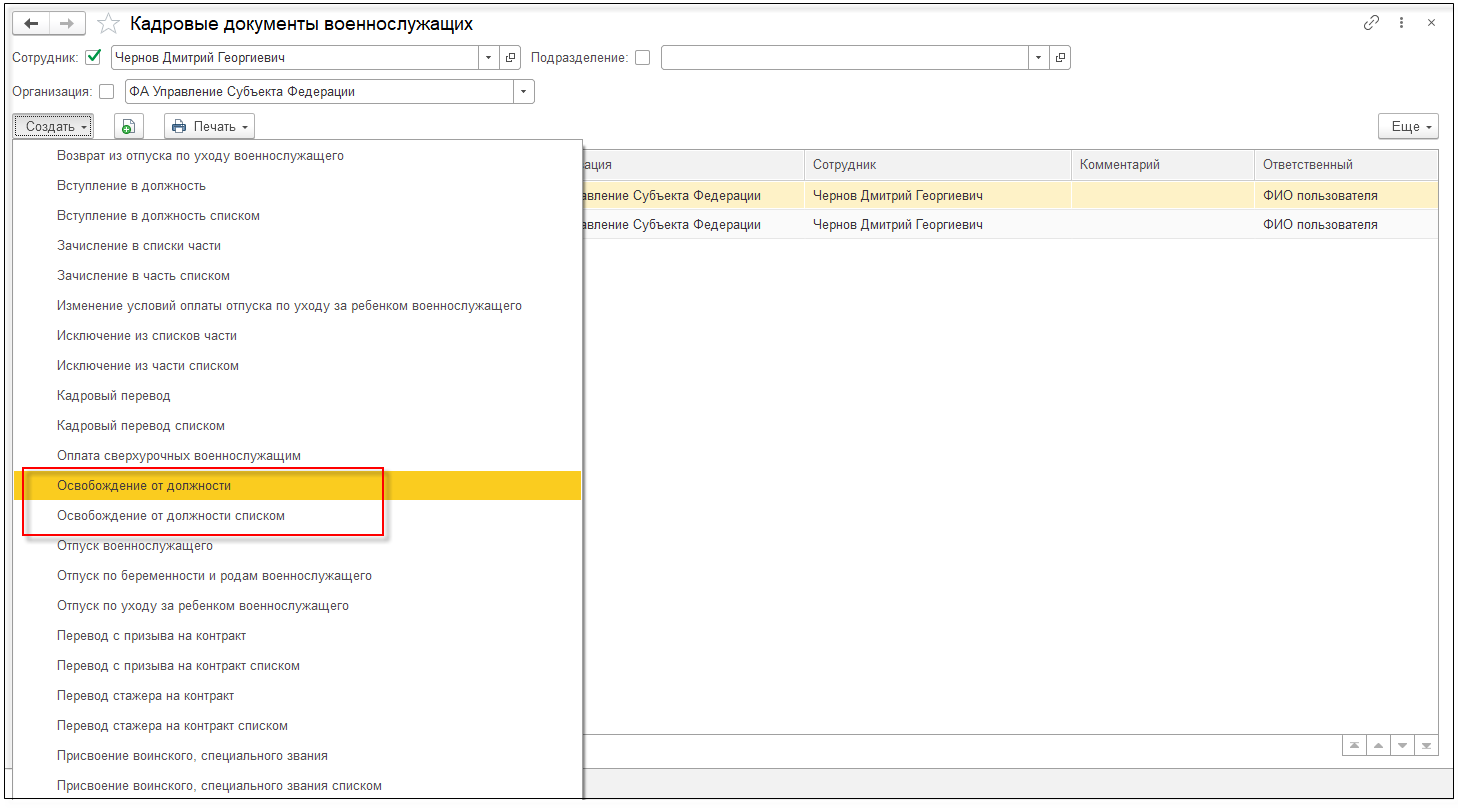Select Кадровый перевод menu item
Image resolution: width=1458 pixels, height=812 pixels.
297,396
